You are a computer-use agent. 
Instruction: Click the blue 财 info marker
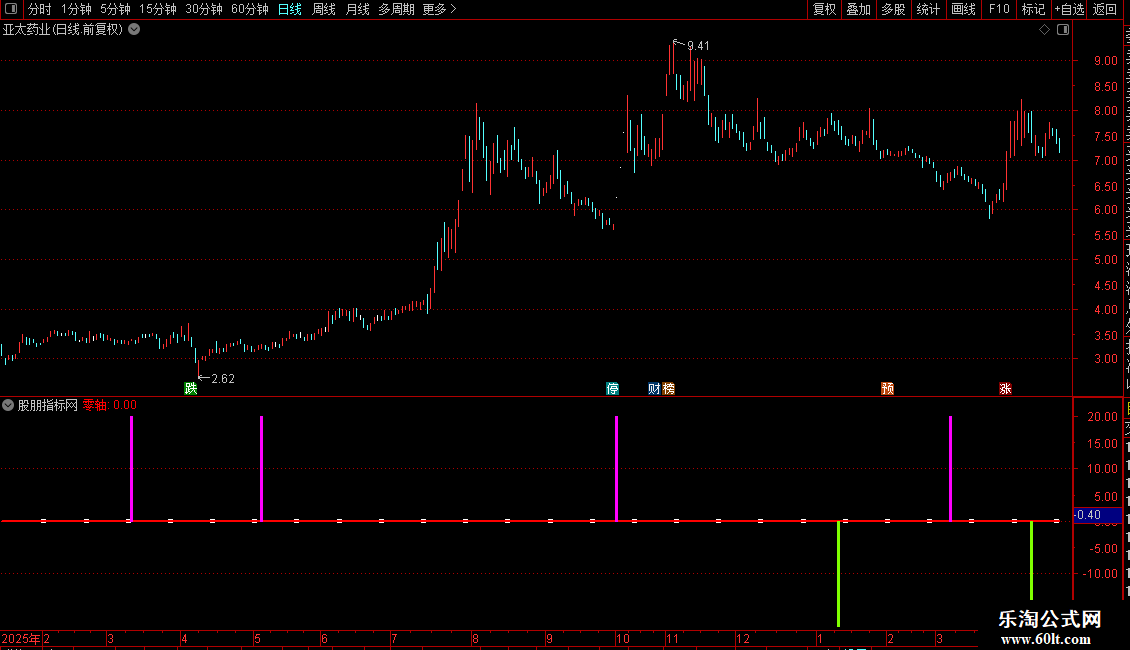click(x=654, y=388)
